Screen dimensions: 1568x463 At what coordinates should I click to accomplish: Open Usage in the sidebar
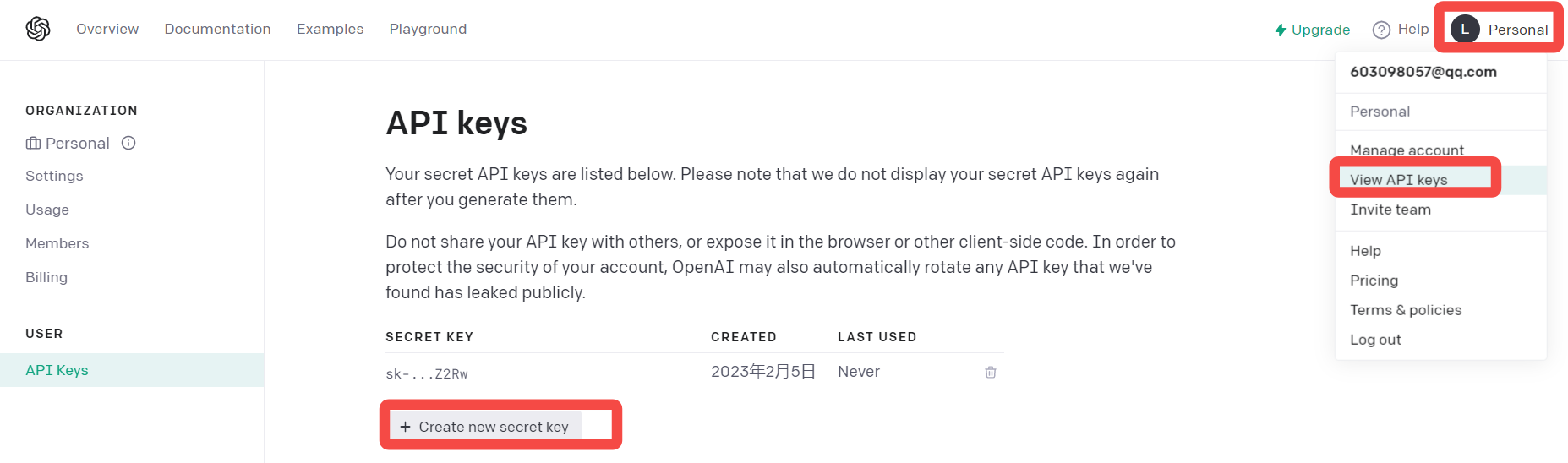(x=47, y=210)
